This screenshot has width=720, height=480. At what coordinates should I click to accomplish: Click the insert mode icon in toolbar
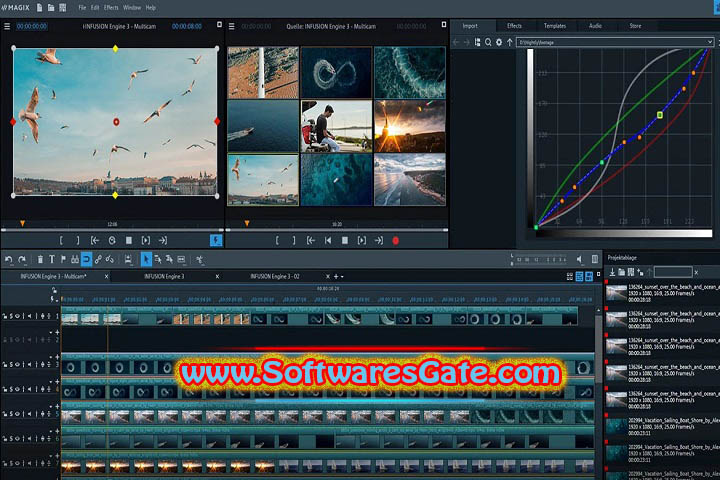coord(128,260)
